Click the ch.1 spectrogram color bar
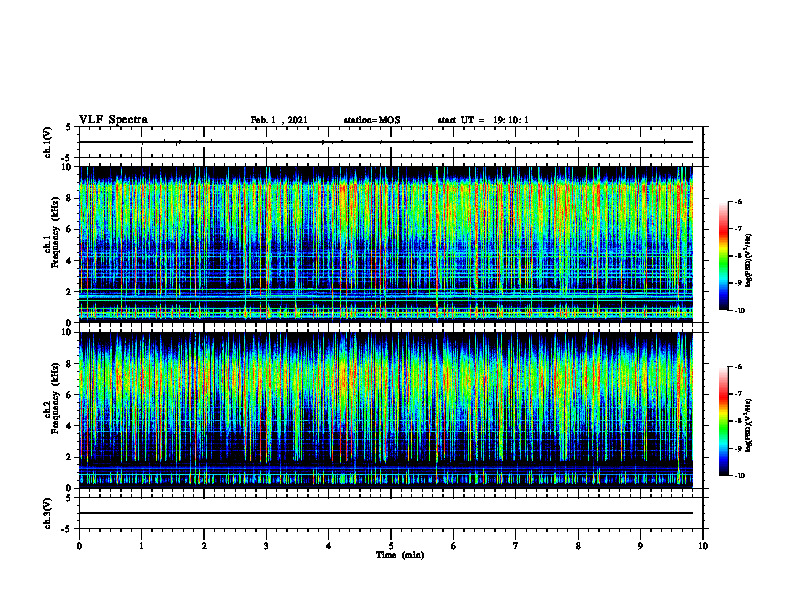The width and height of the screenshot is (792, 612). [x=723, y=256]
